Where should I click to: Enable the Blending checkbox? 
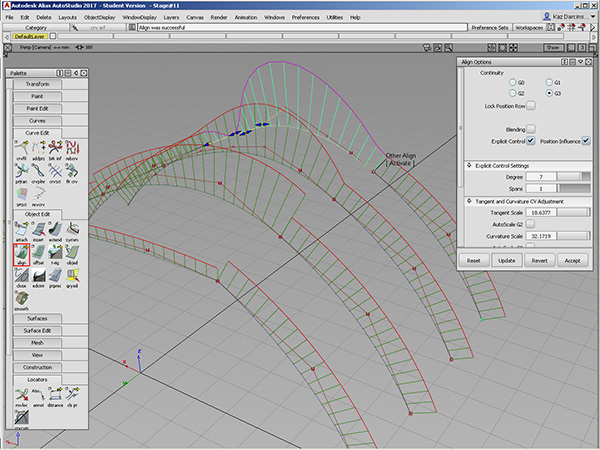531,129
